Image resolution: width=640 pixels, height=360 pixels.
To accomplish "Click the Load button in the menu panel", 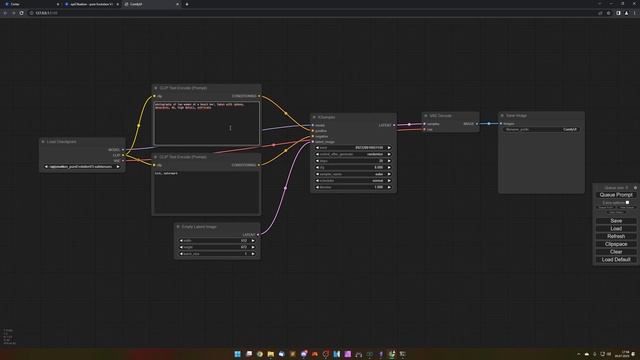I will [616, 229].
